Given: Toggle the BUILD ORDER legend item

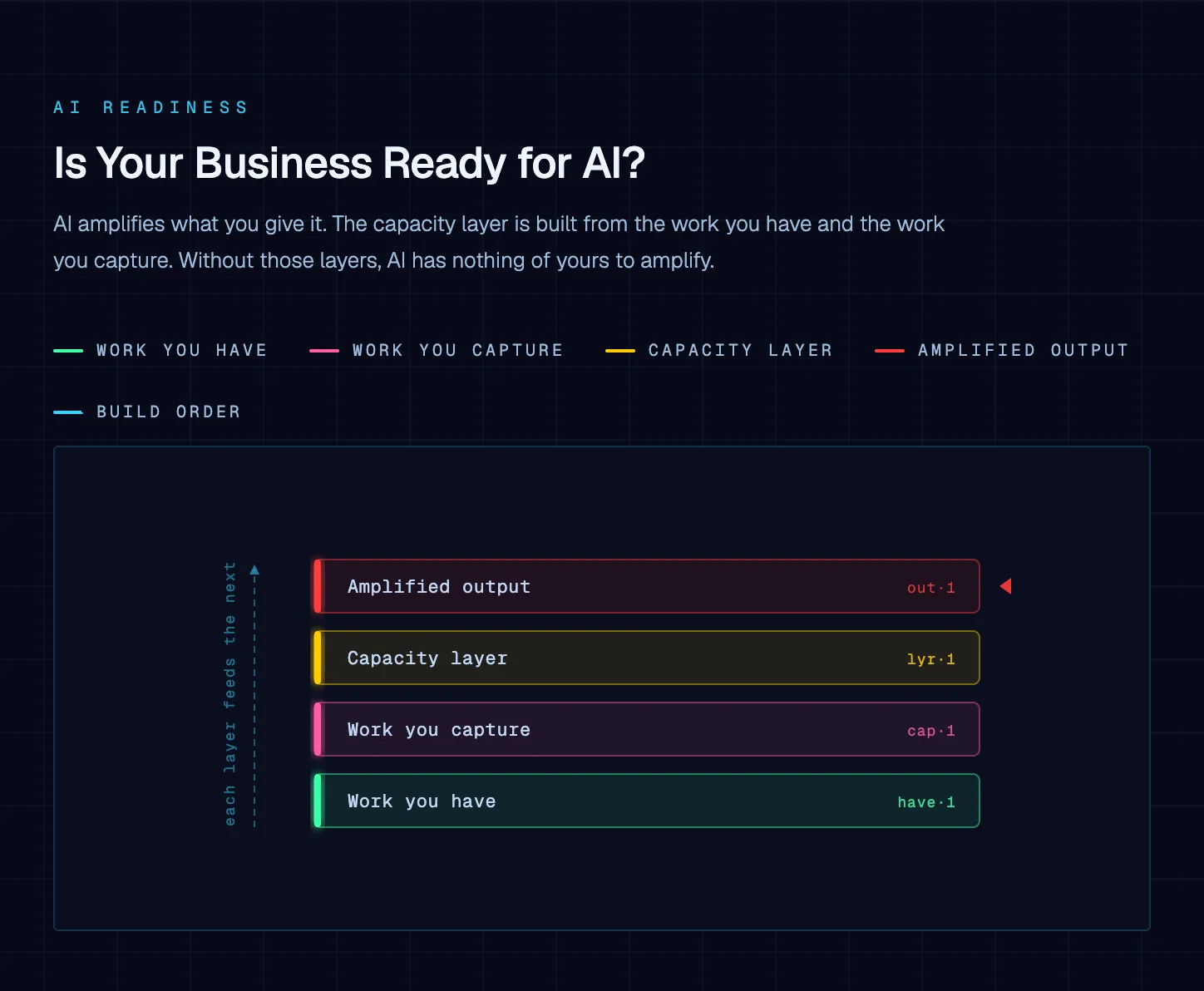Looking at the screenshot, I should 147,412.
